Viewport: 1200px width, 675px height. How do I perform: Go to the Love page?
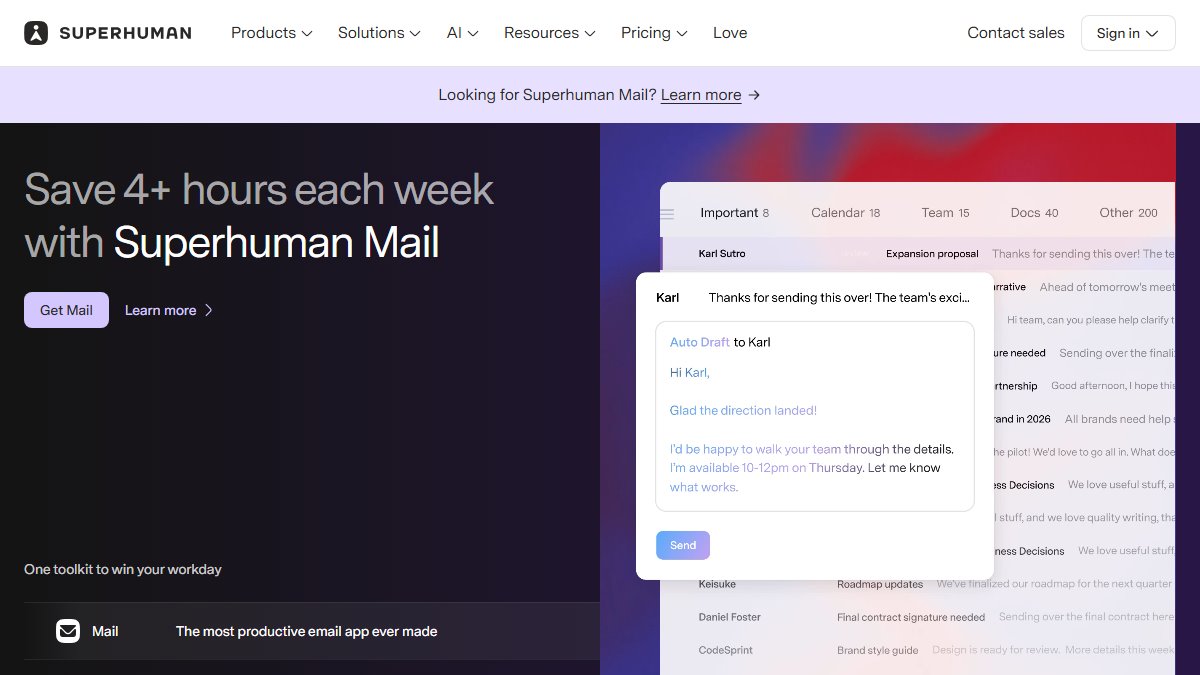click(730, 33)
